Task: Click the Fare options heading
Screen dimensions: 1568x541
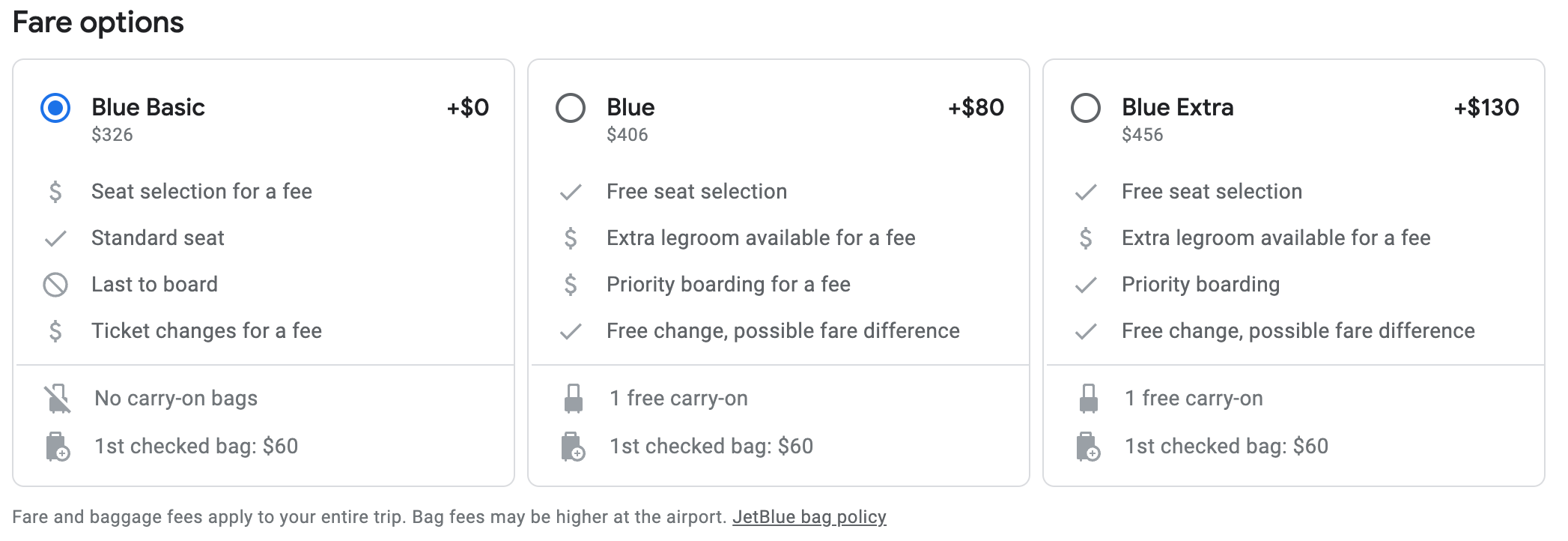Action: point(98,22)
